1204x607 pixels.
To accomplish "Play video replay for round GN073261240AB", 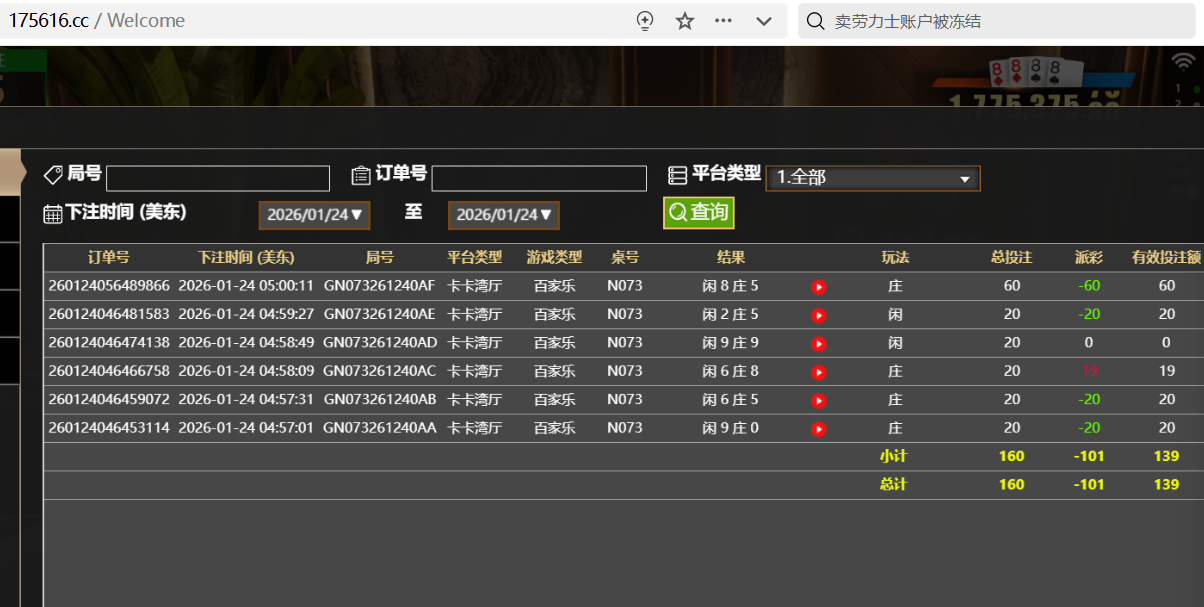I will (x=818, y=400).
